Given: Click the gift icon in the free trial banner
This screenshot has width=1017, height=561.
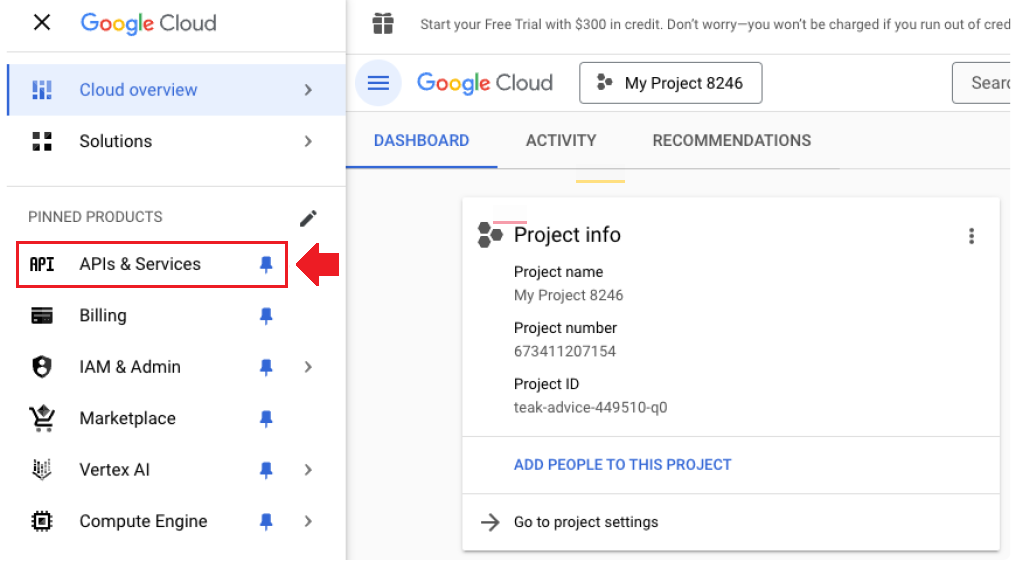Looking at the screenshot, I should point(383,24).
